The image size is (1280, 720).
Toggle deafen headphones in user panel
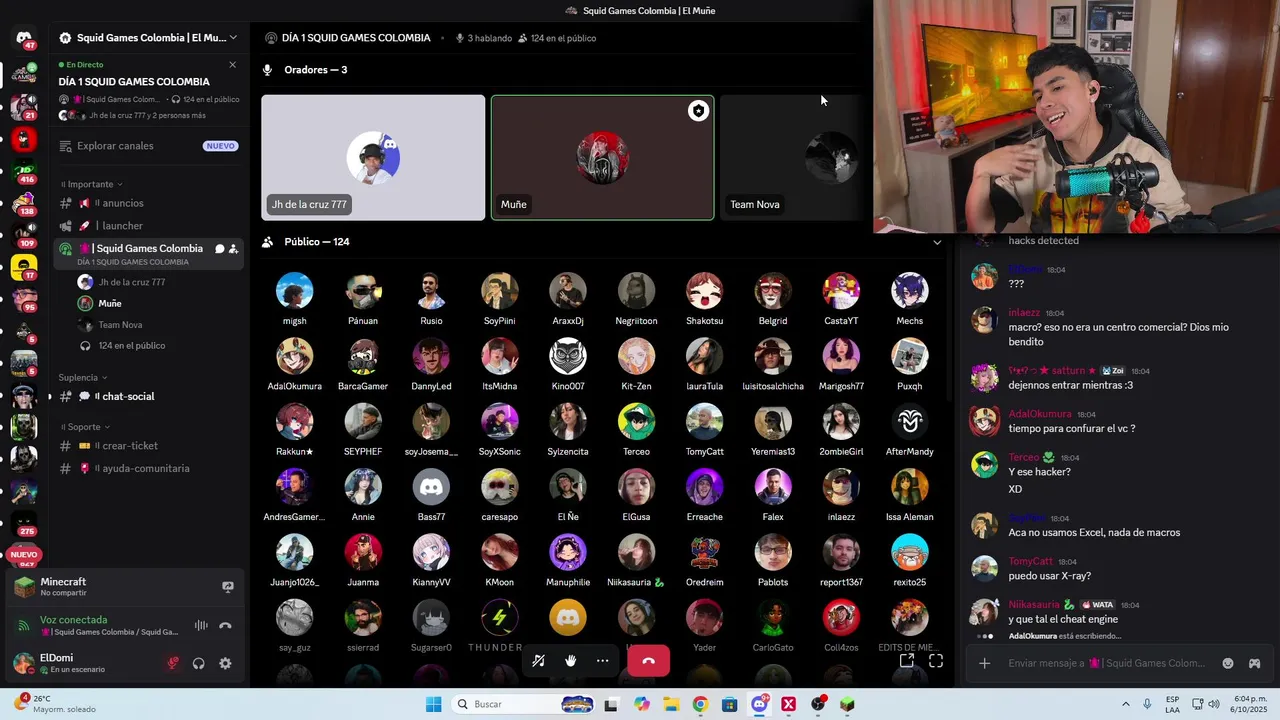(x=199, y=663)
